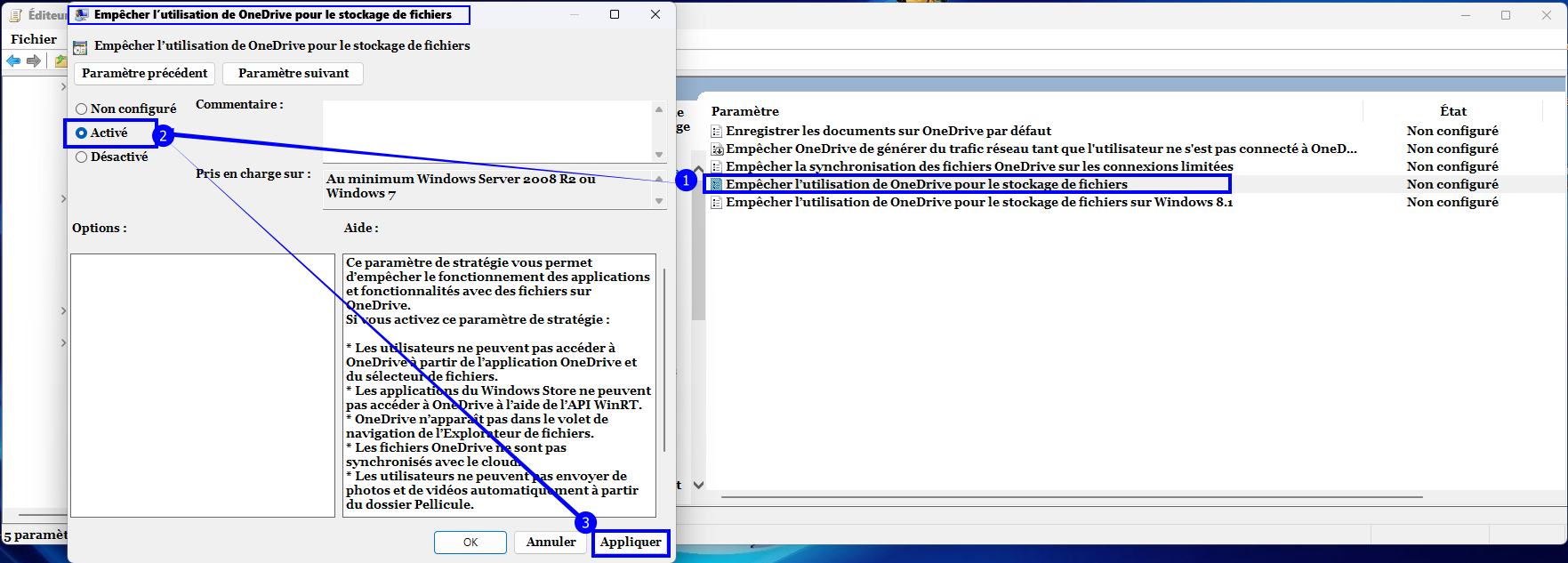Click the up chevron of description pane scrollbar

point(699,169)
